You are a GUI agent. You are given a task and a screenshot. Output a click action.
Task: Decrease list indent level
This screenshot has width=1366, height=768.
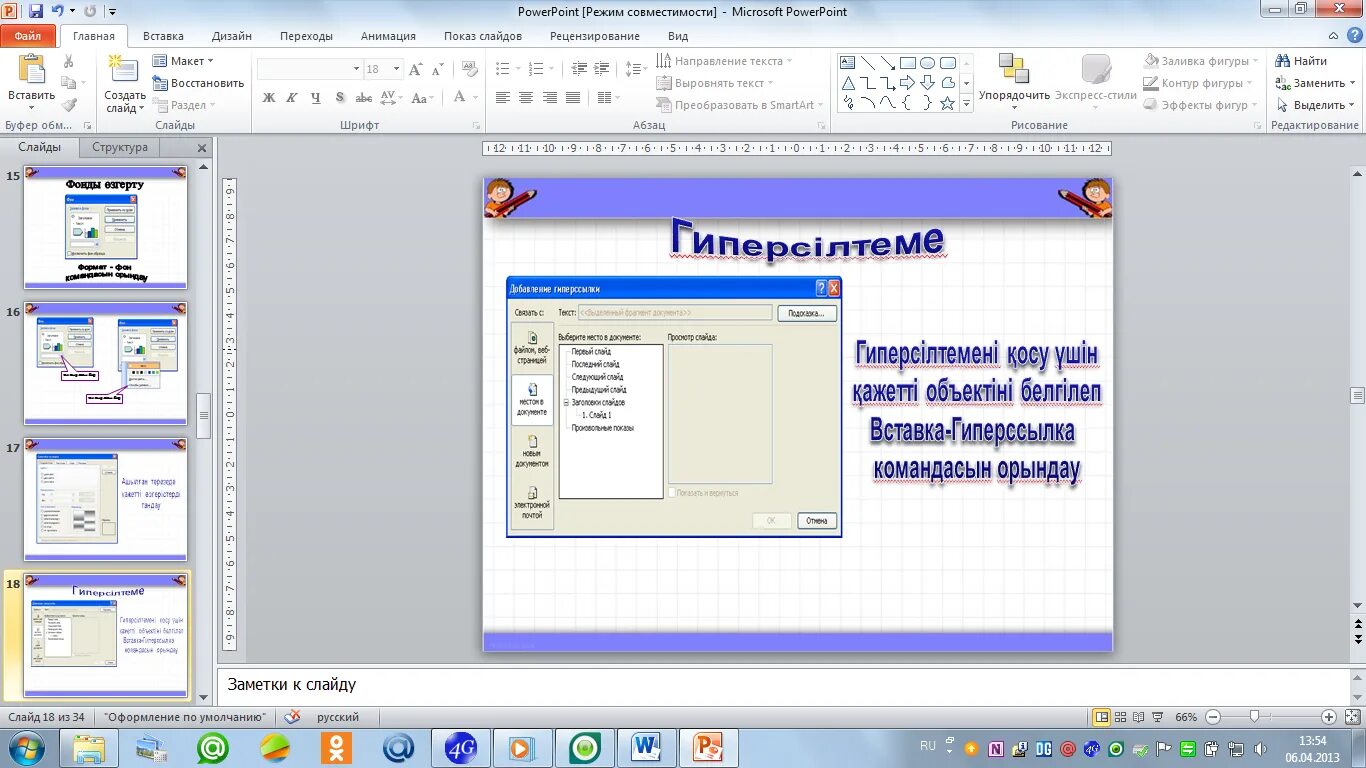[579, 69]
